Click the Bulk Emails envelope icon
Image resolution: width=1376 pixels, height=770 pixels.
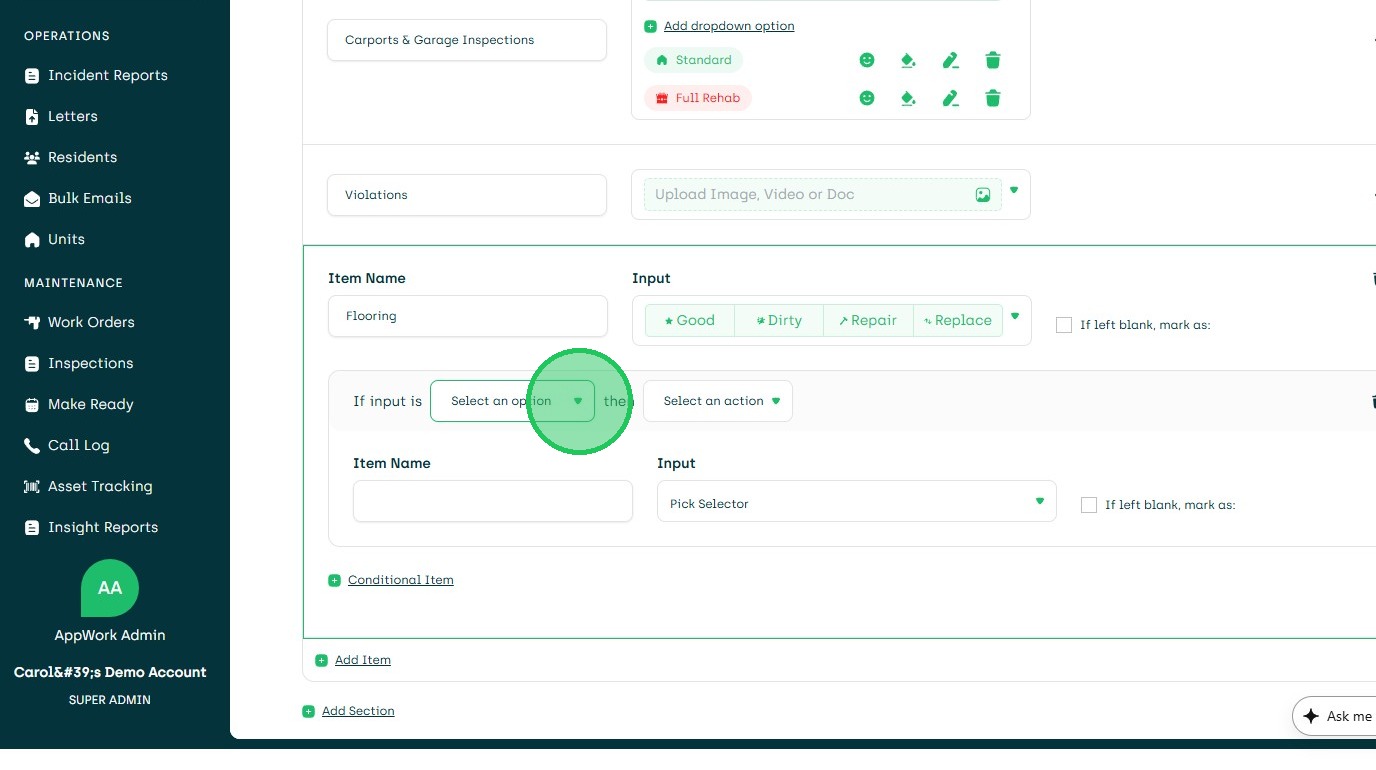[32, 198]
